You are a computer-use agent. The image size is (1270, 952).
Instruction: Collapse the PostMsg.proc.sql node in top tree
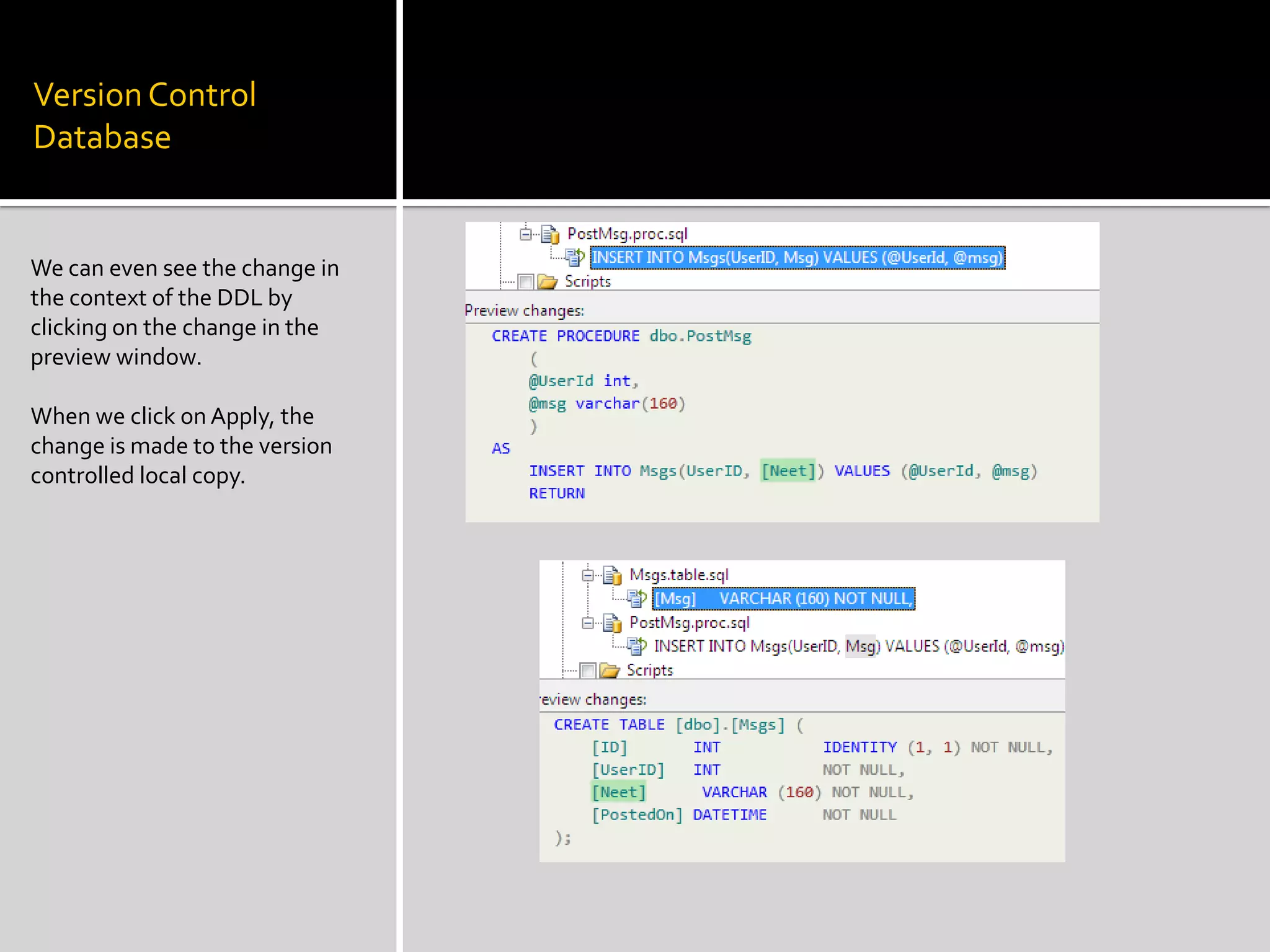tap(526, 234)
